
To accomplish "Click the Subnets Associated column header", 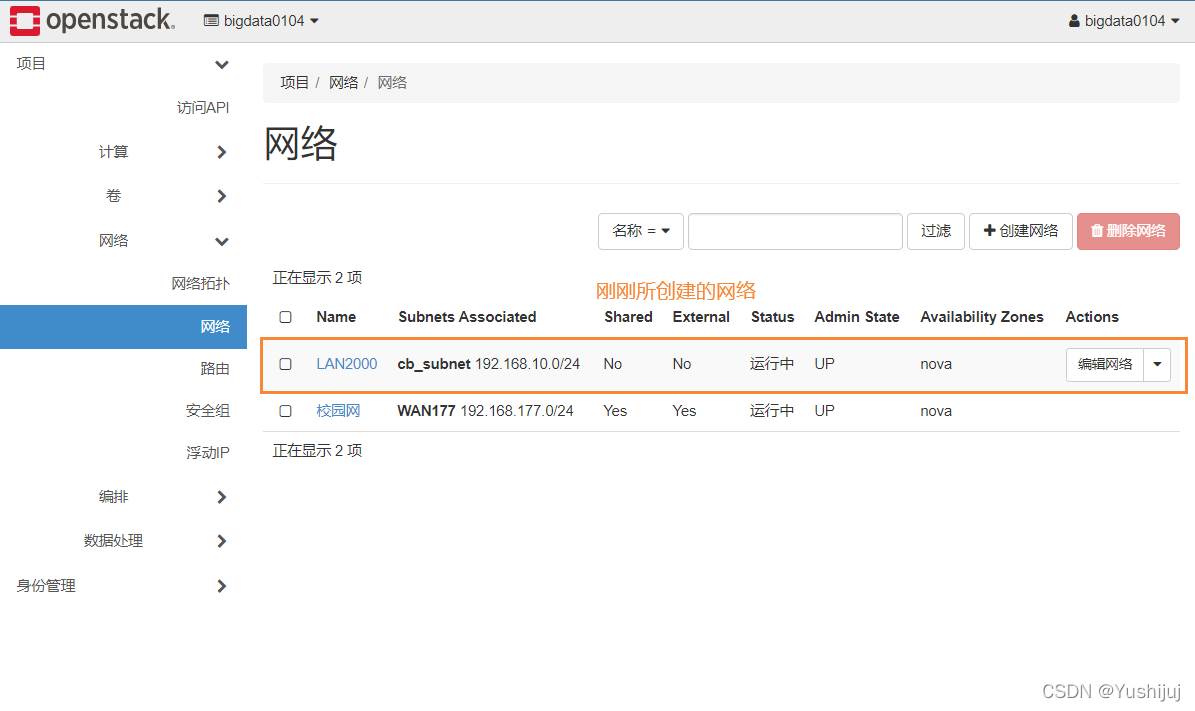I will pyautogui.click(x=467, y=317).
